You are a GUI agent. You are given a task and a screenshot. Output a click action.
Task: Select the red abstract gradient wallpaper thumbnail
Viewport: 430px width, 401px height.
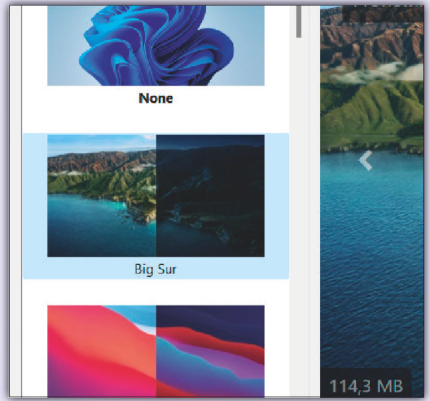(156, 351)
